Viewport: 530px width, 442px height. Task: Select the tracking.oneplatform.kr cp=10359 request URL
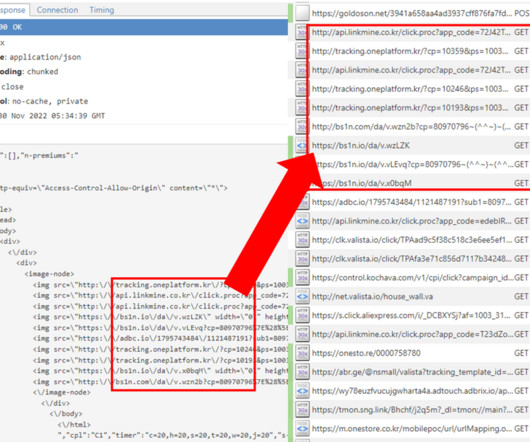click(x=410, y=51)
